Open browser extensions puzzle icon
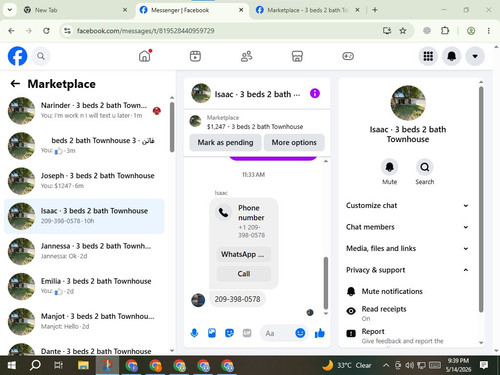Viewport: 500px width, 375px height. click(x=445, y=31)
